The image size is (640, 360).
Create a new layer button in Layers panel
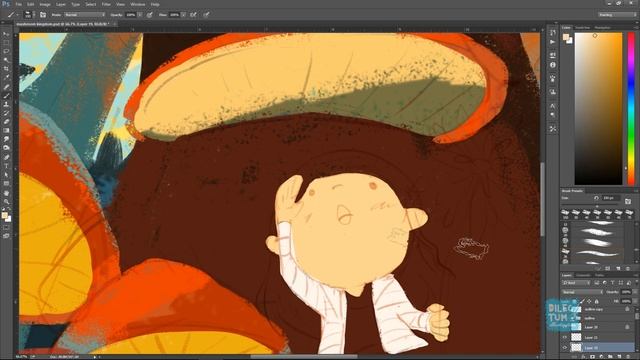619,357
